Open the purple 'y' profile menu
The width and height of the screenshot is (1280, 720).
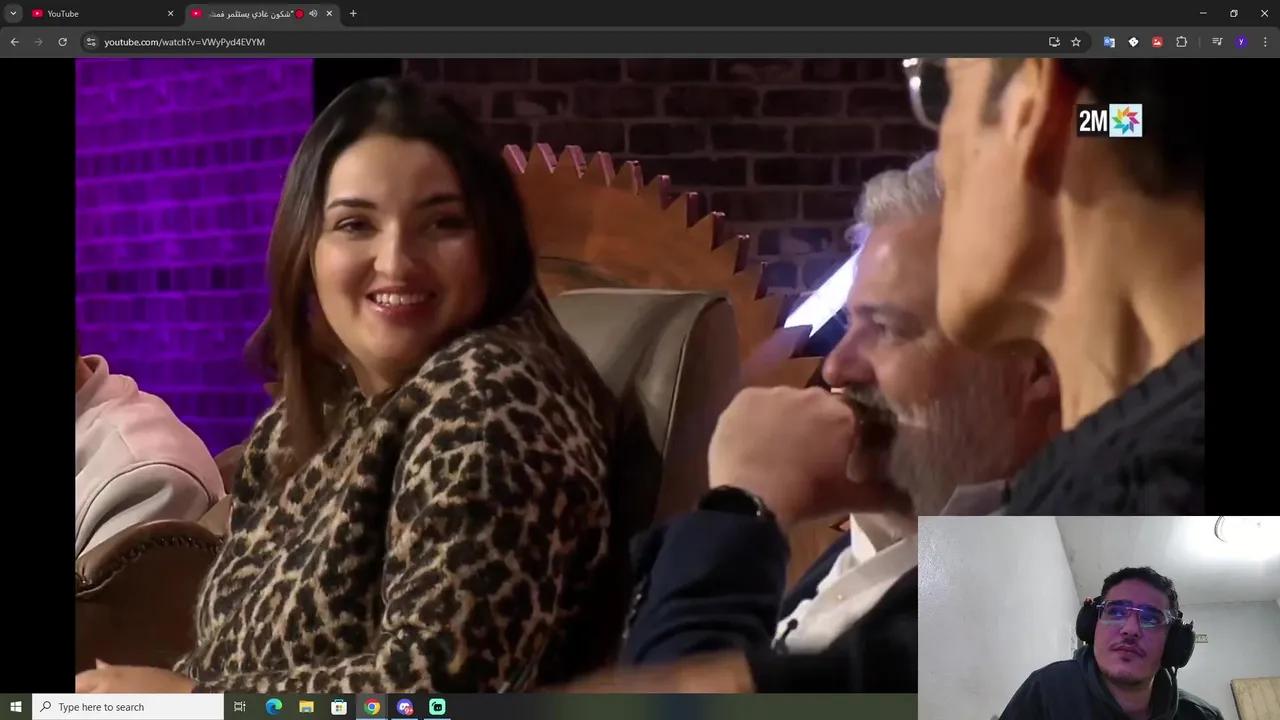[x=1242, y=42]
